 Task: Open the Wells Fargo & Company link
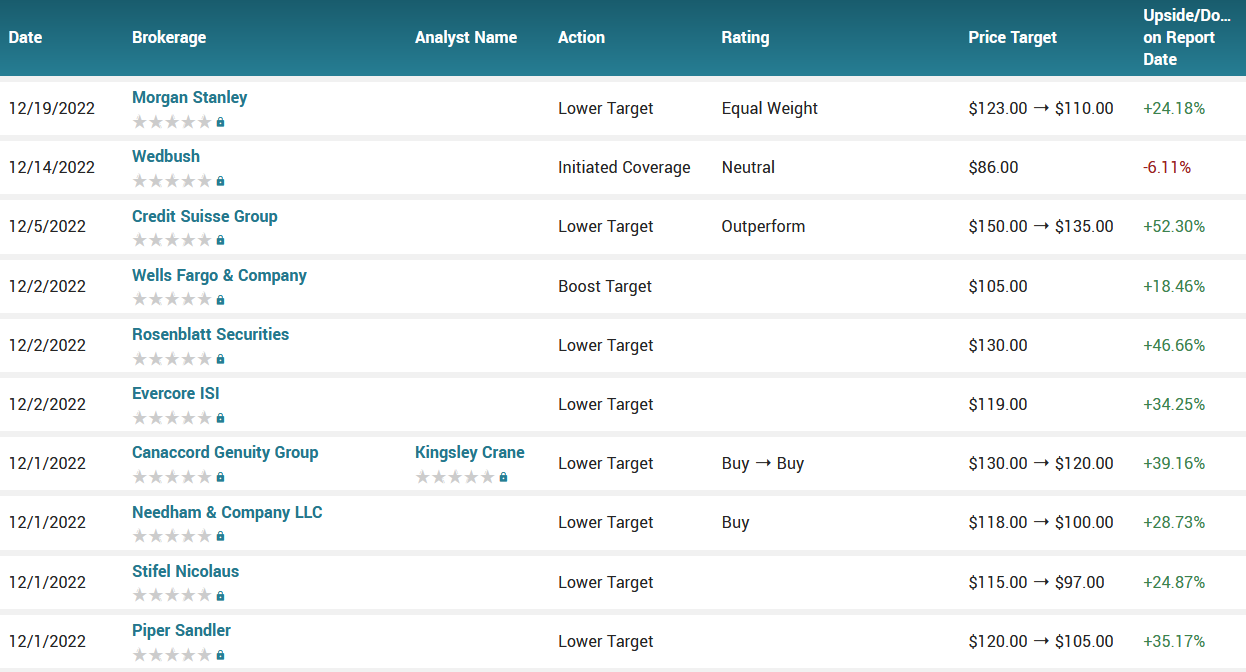click(219, 275)
